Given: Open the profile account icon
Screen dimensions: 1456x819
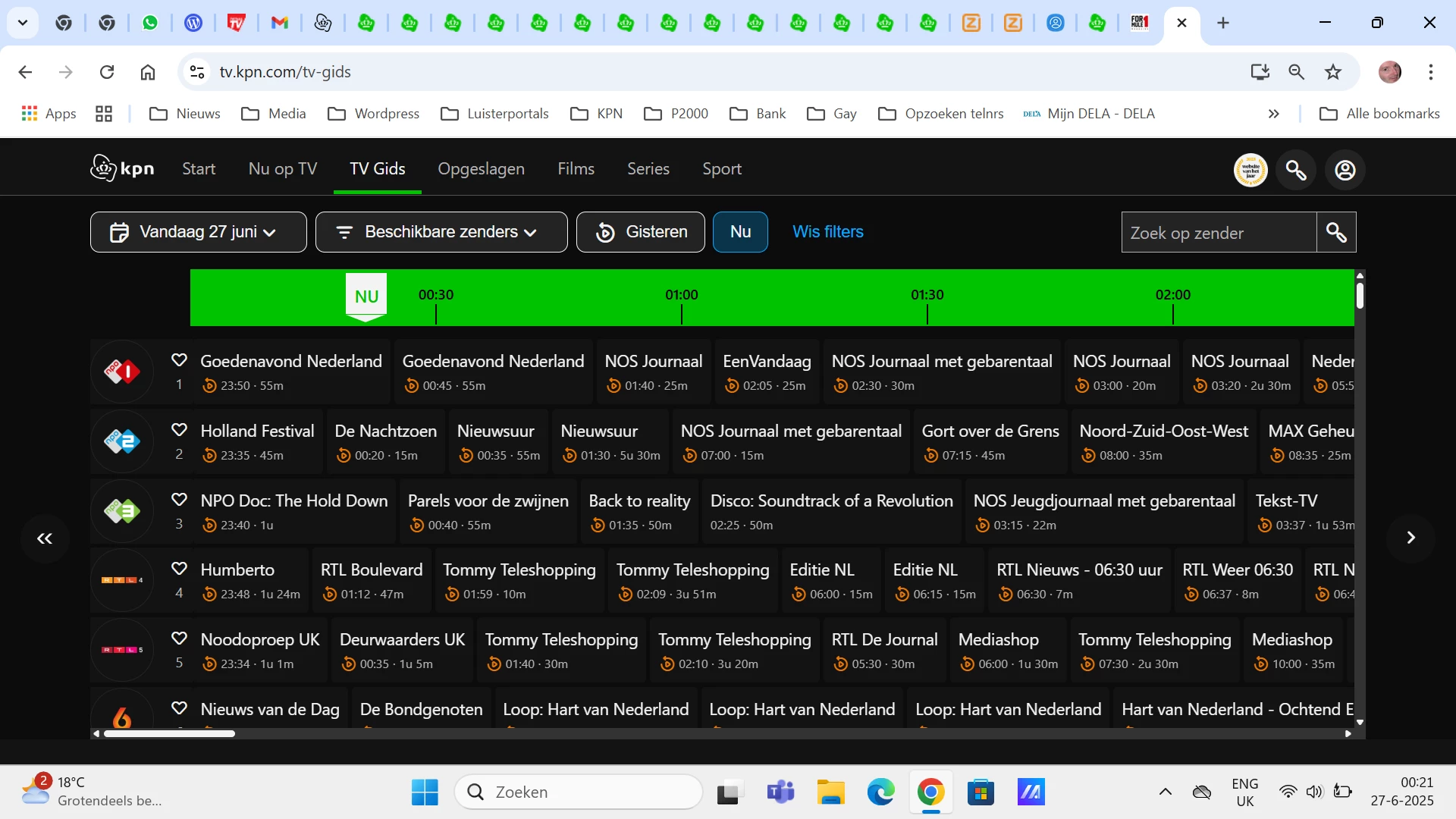Looking at the screenshot, I should 1345,170.
